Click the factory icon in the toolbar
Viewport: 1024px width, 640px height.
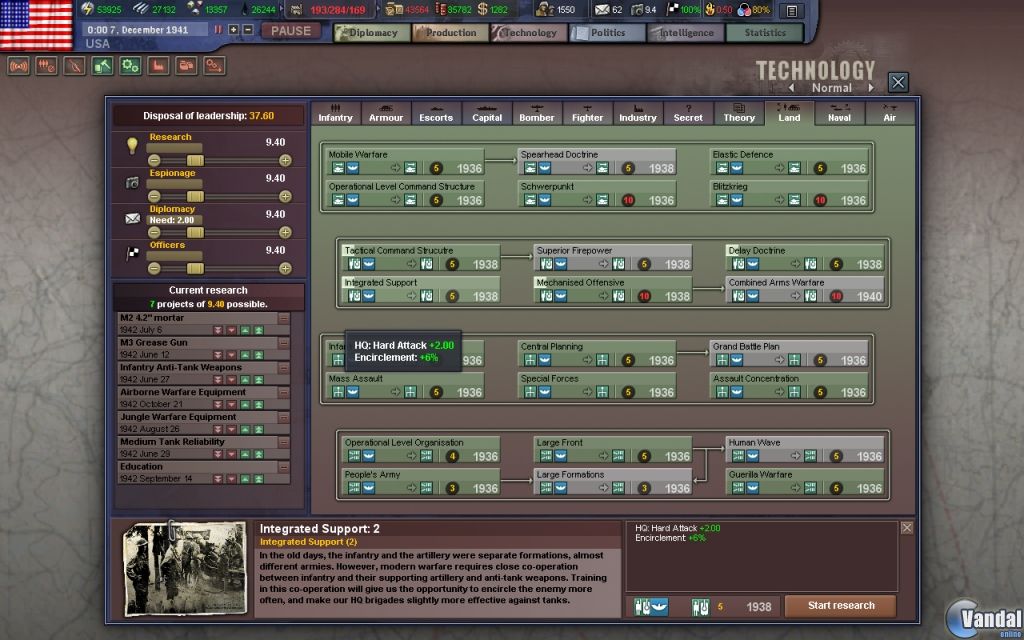[x=158, y=66]
